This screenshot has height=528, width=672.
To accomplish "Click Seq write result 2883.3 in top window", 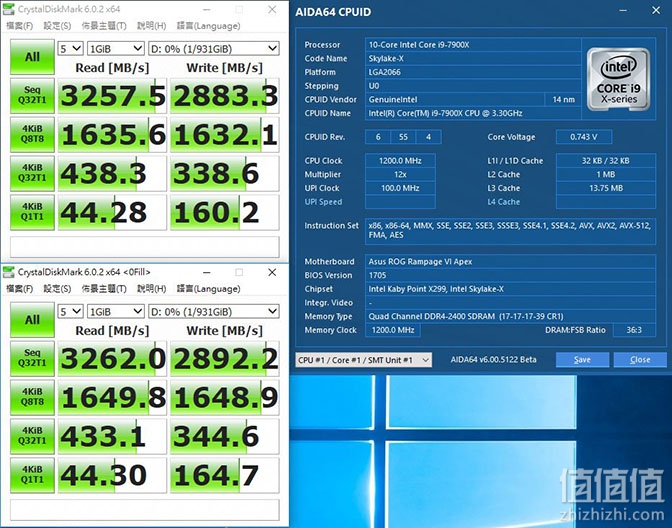I will click(x=225, y=96).
